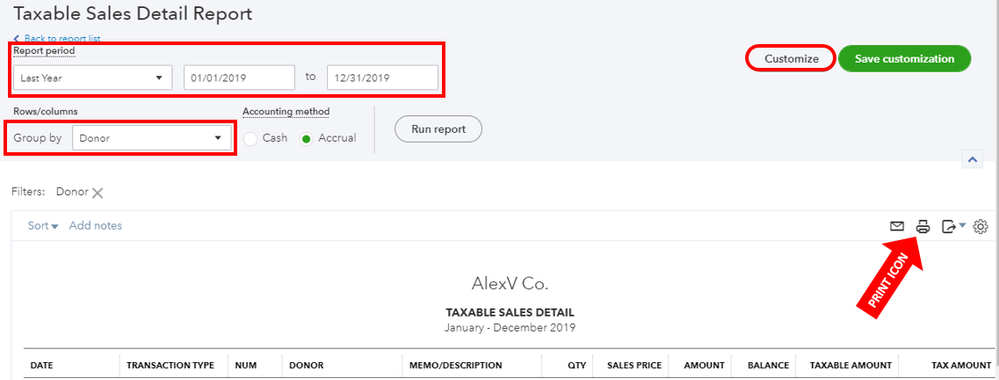Click the TAXABLE SALES DETAIL report title

[510, 313]
